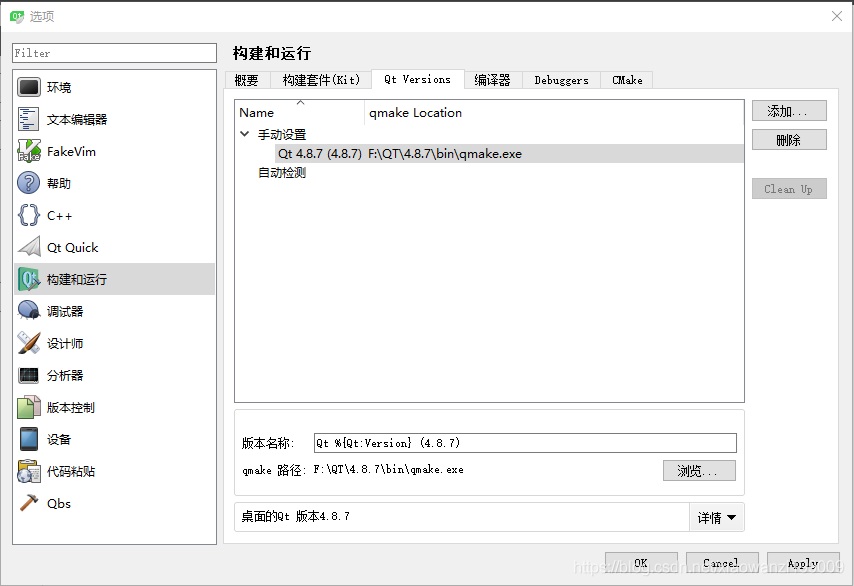Open the Debuggers tab

560,80
